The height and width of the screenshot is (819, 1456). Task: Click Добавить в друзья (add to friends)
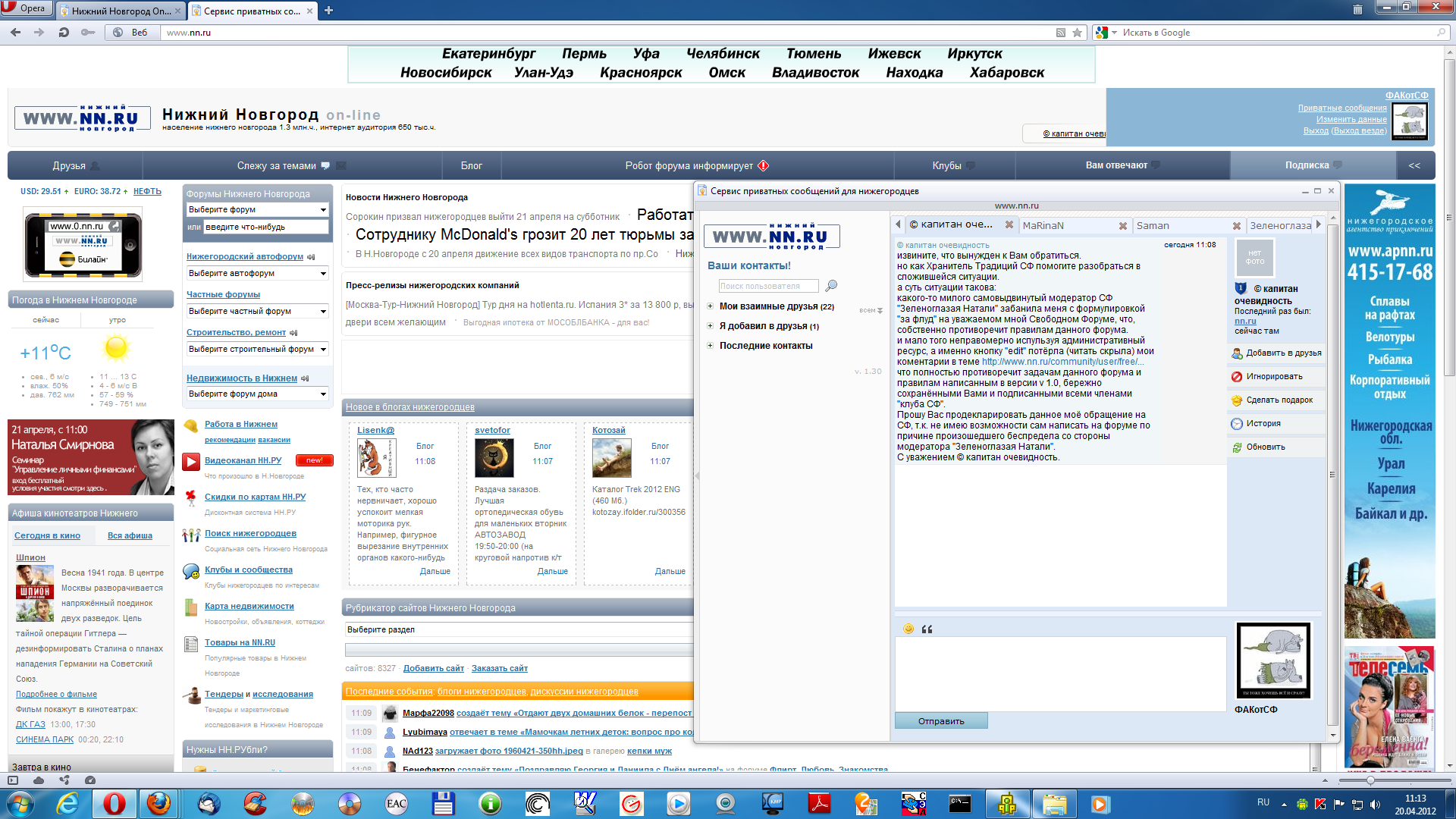pyautogui.click(x=1283, y=353)
